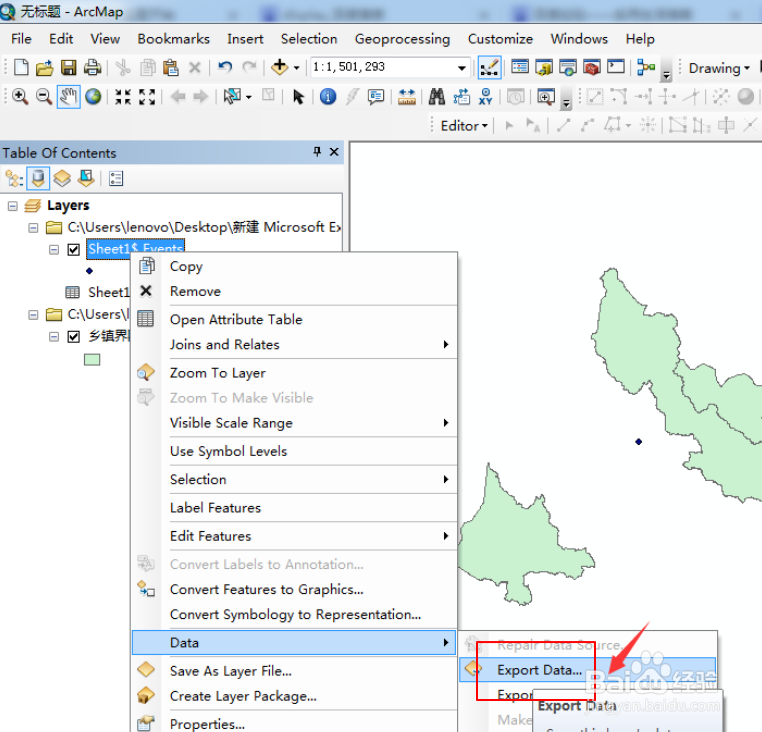This screenshot has height=732, width=762.
Task: Click the scale value field 1:1,501,293
Action: point(383,67)
